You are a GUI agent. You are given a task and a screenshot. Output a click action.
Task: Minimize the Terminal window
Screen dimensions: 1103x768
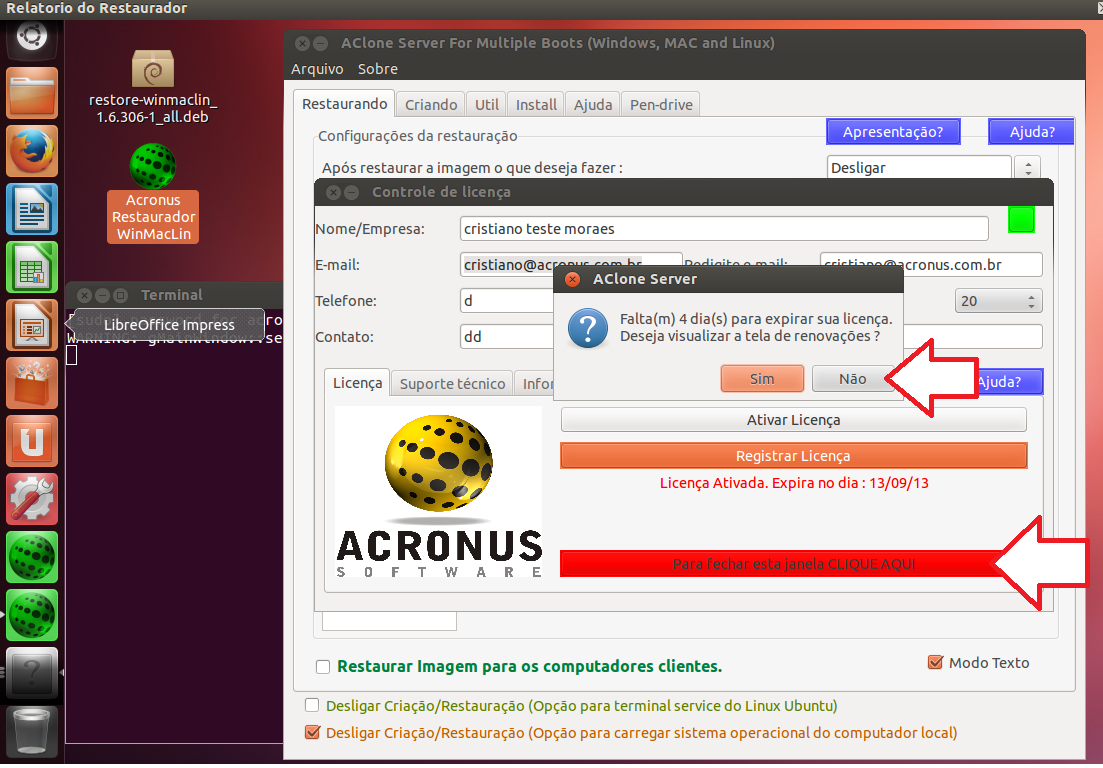pos(103,295)
